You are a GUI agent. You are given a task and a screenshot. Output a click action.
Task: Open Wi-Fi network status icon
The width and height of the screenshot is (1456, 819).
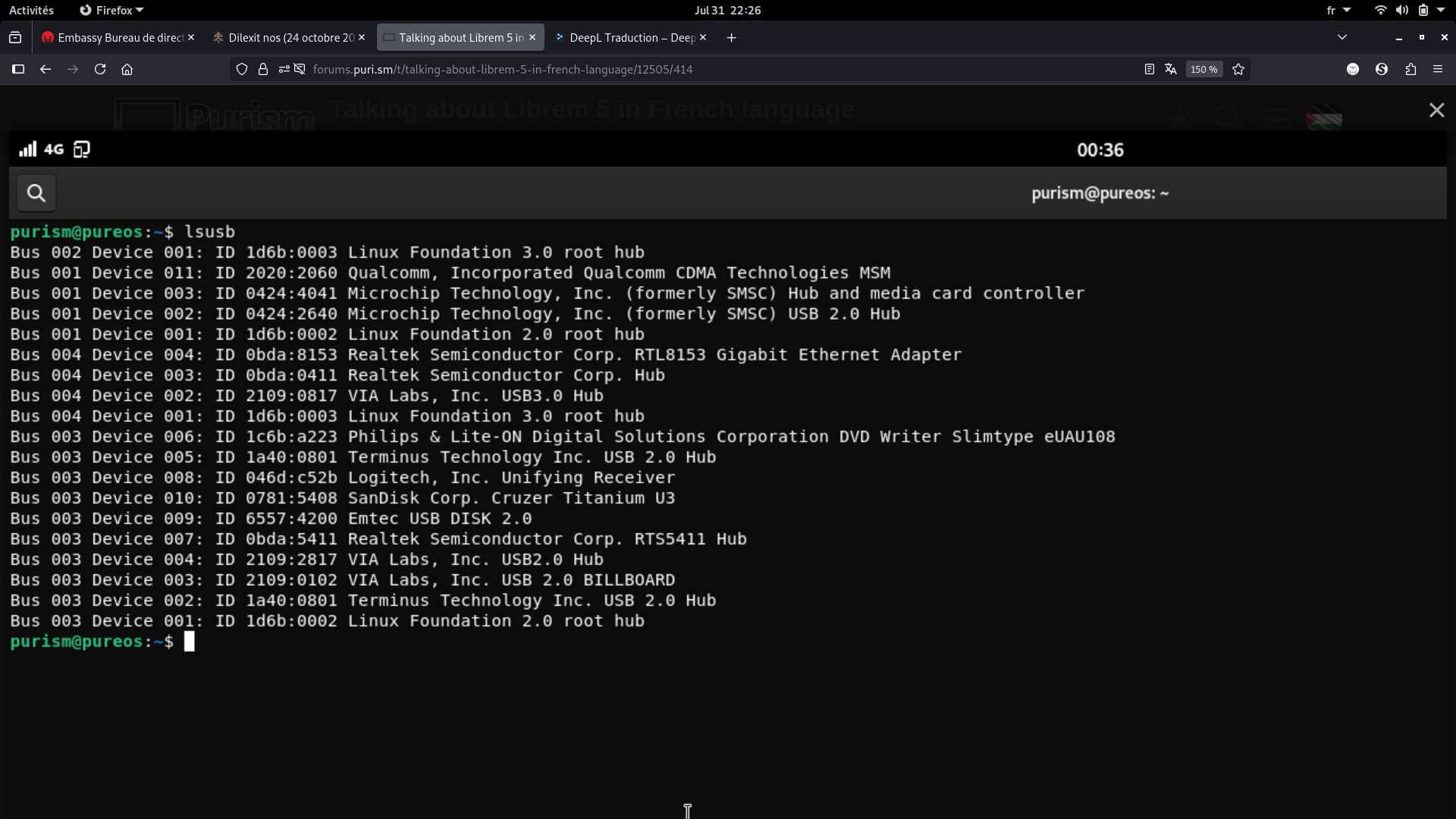click(x=1381, y=10)
